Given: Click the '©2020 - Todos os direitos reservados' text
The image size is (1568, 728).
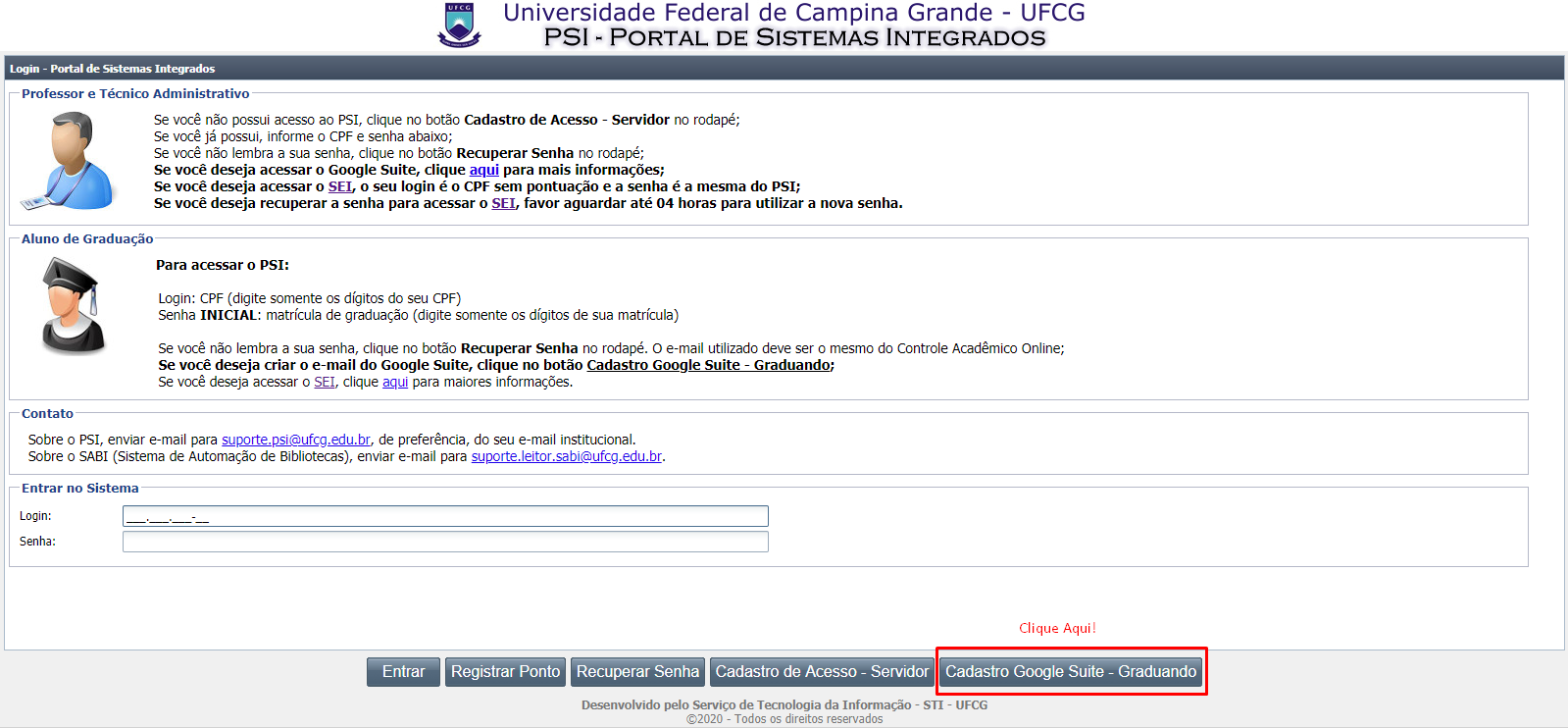Looking at the screenshot, I should click(784, 719).
